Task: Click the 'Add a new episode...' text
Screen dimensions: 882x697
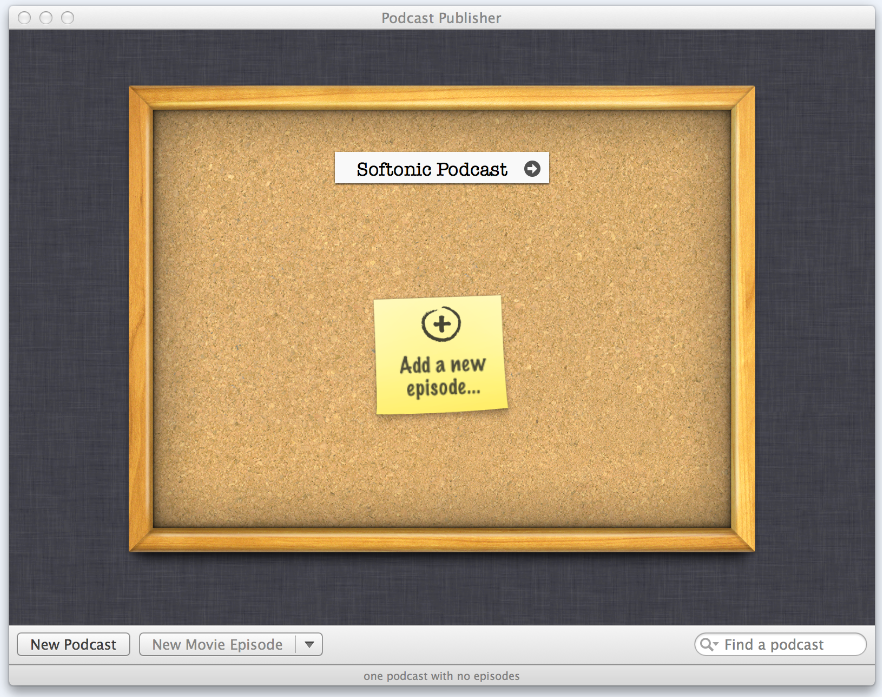Action: [x=441, y=376]
